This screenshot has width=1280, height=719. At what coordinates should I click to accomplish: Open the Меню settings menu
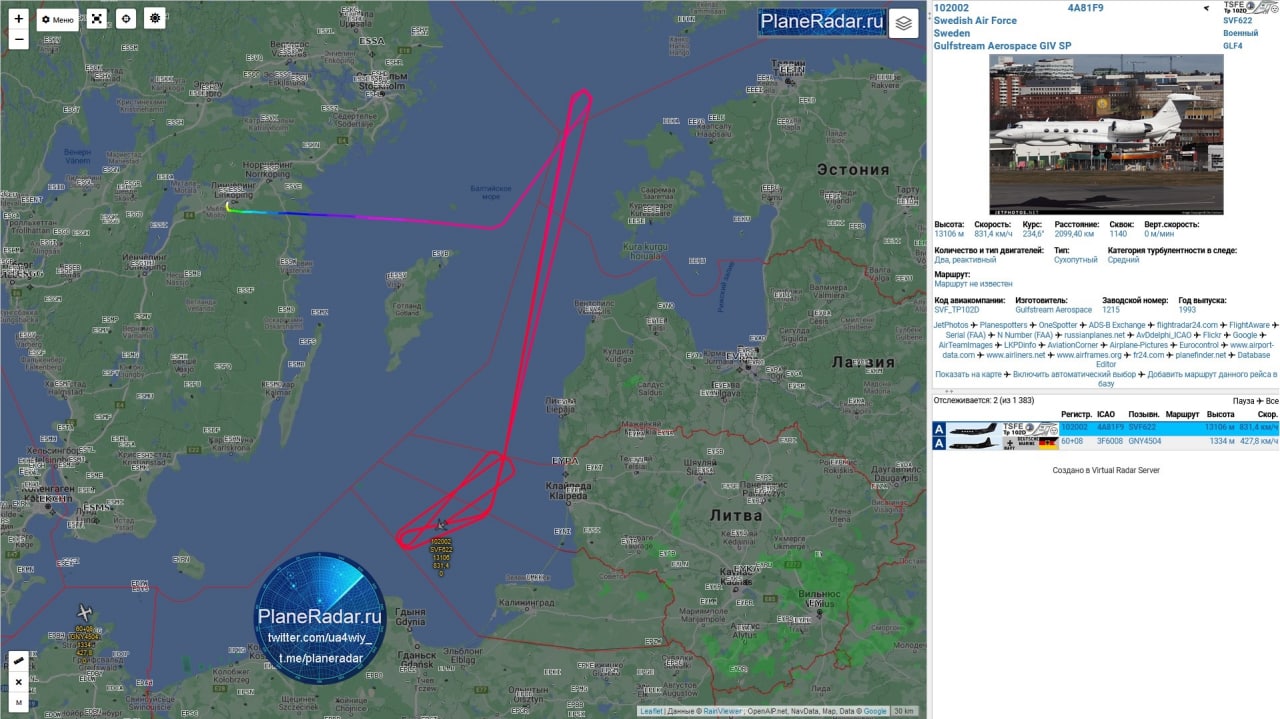click(58, 19)
